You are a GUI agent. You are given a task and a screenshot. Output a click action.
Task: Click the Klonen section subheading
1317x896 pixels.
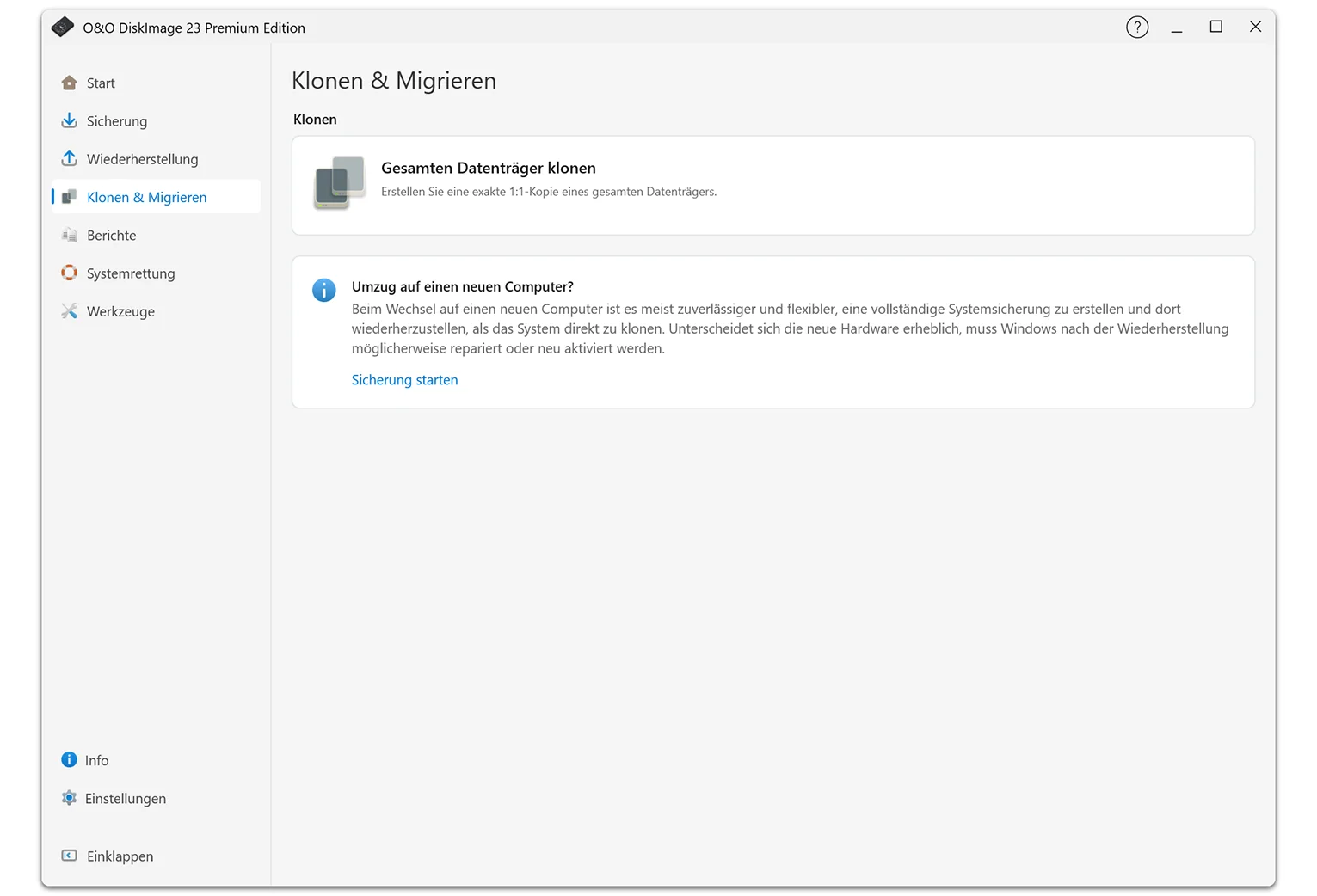[x=315, y=120]
